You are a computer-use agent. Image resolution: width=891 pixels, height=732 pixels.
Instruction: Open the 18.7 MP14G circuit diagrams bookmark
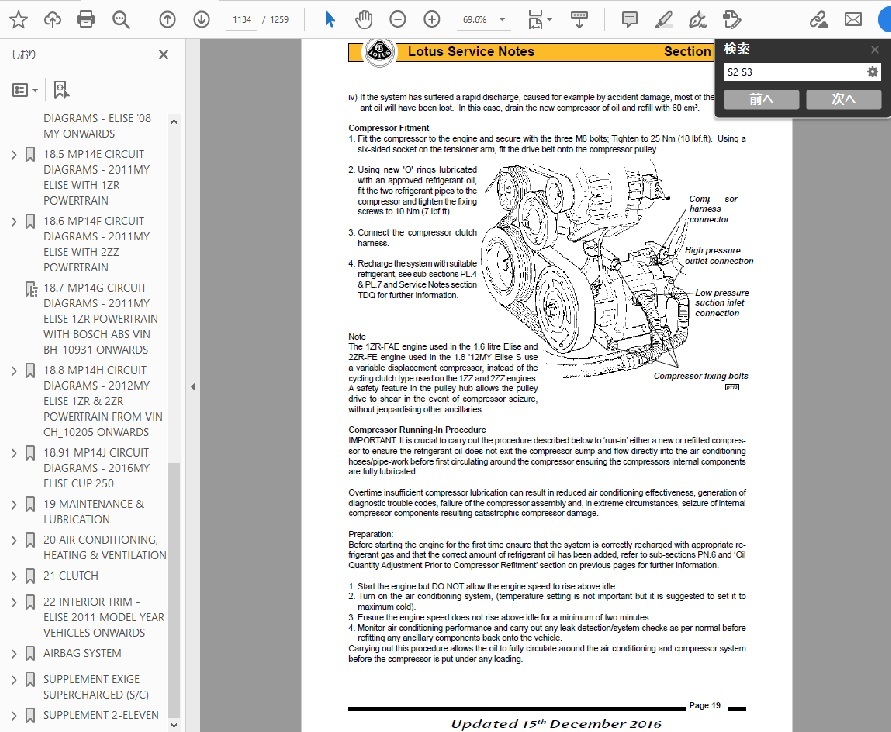point(103,319)
